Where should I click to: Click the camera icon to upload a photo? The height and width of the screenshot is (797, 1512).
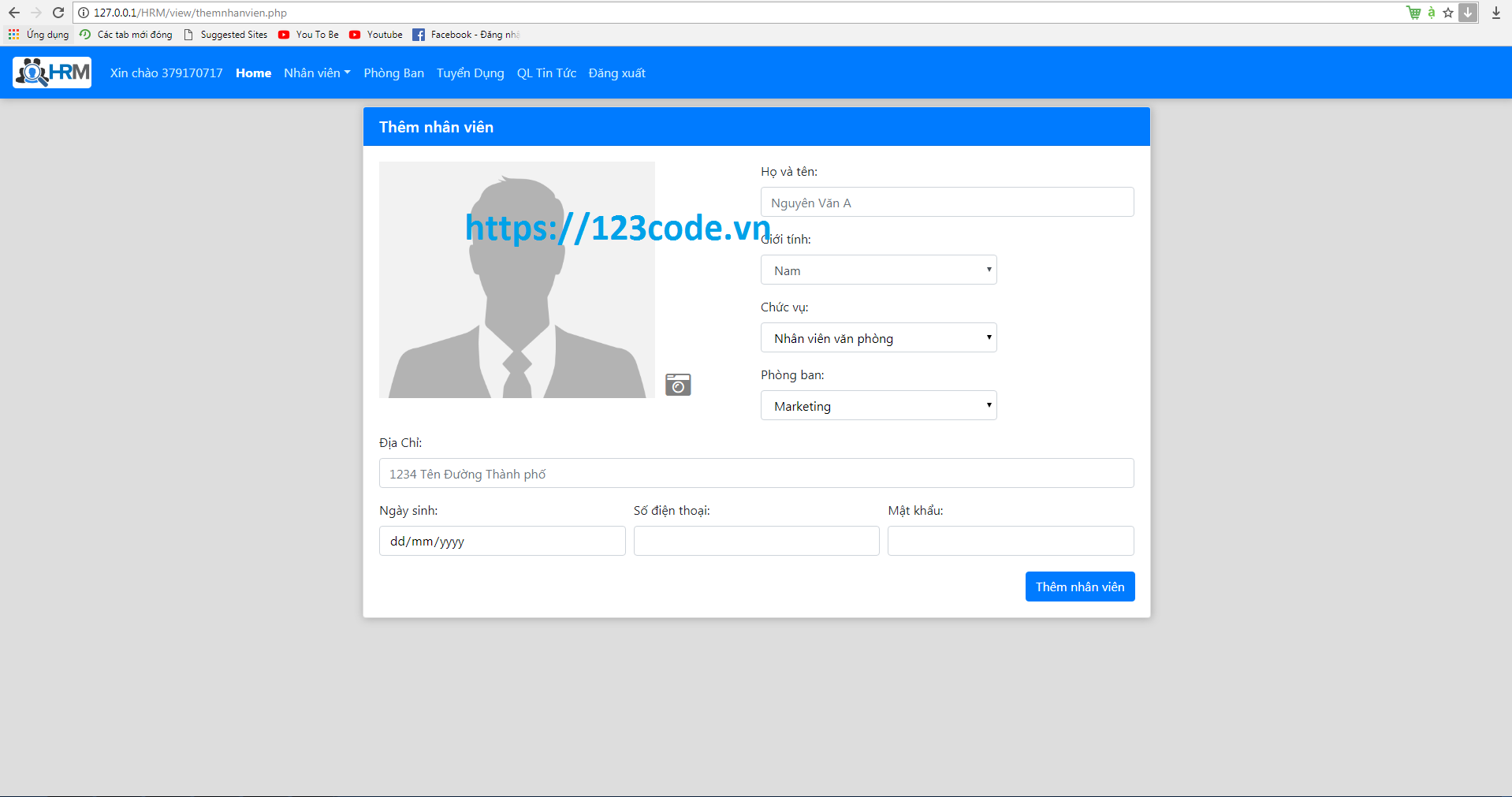[677, 385]
